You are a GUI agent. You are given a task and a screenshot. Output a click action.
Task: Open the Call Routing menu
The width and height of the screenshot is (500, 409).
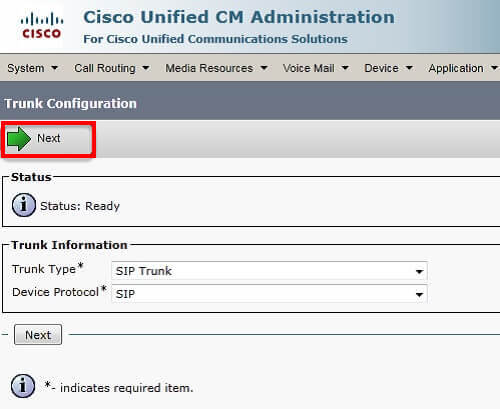point(112,68)
